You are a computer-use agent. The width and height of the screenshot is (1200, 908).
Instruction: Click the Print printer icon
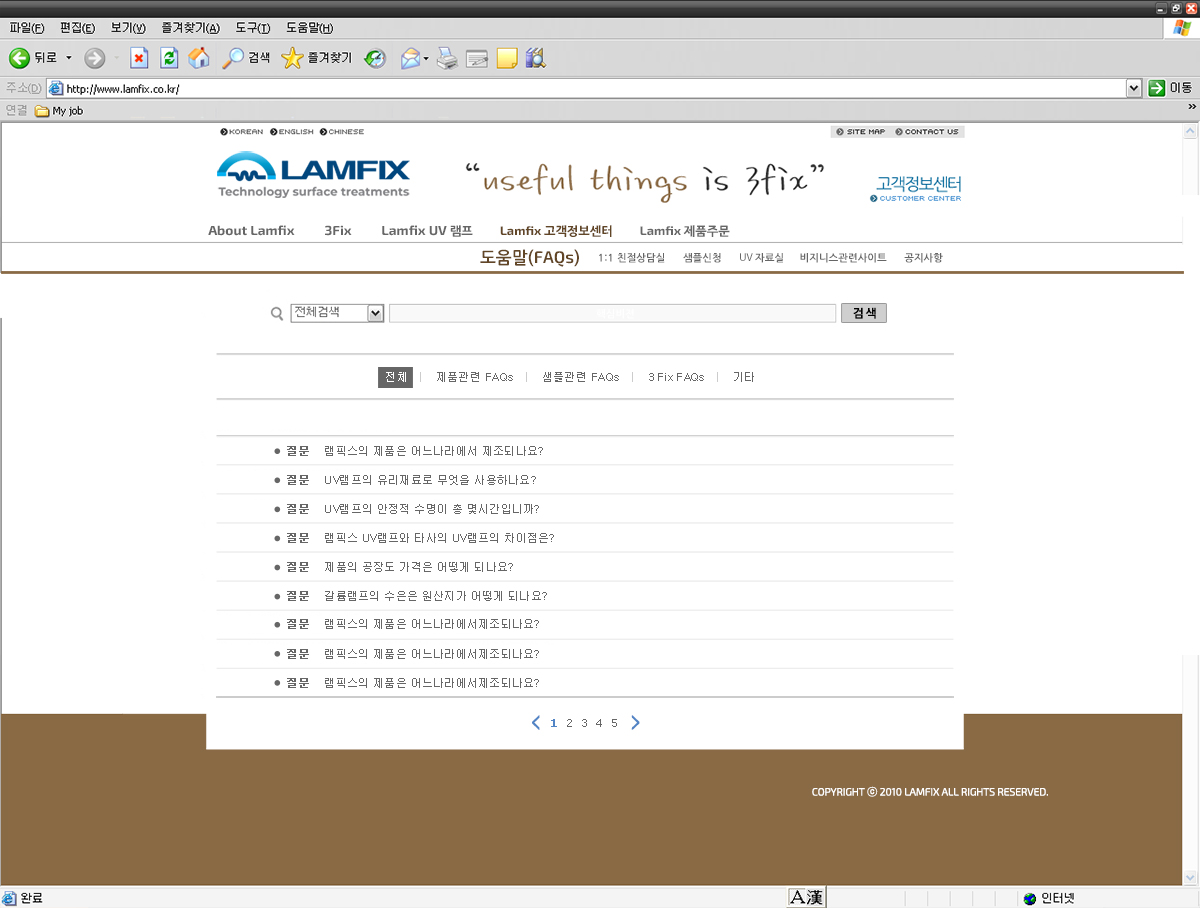(x=447, y=59)
